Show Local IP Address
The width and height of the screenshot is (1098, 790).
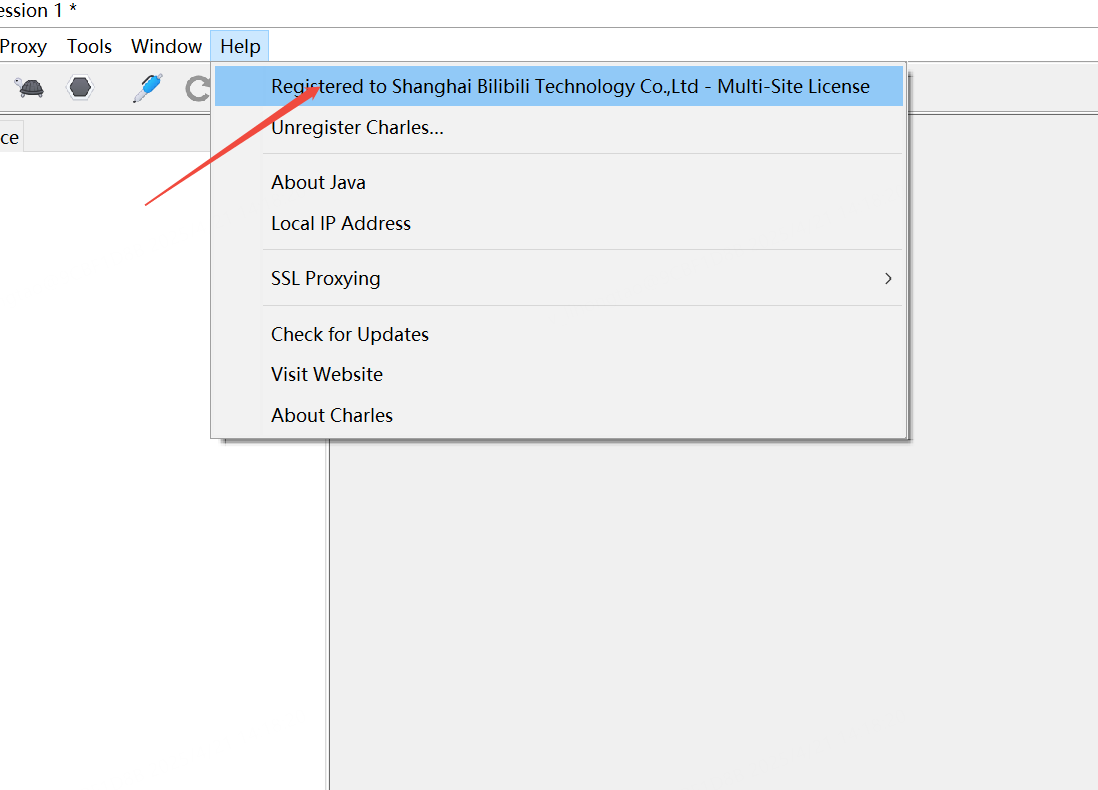[559, 223]
